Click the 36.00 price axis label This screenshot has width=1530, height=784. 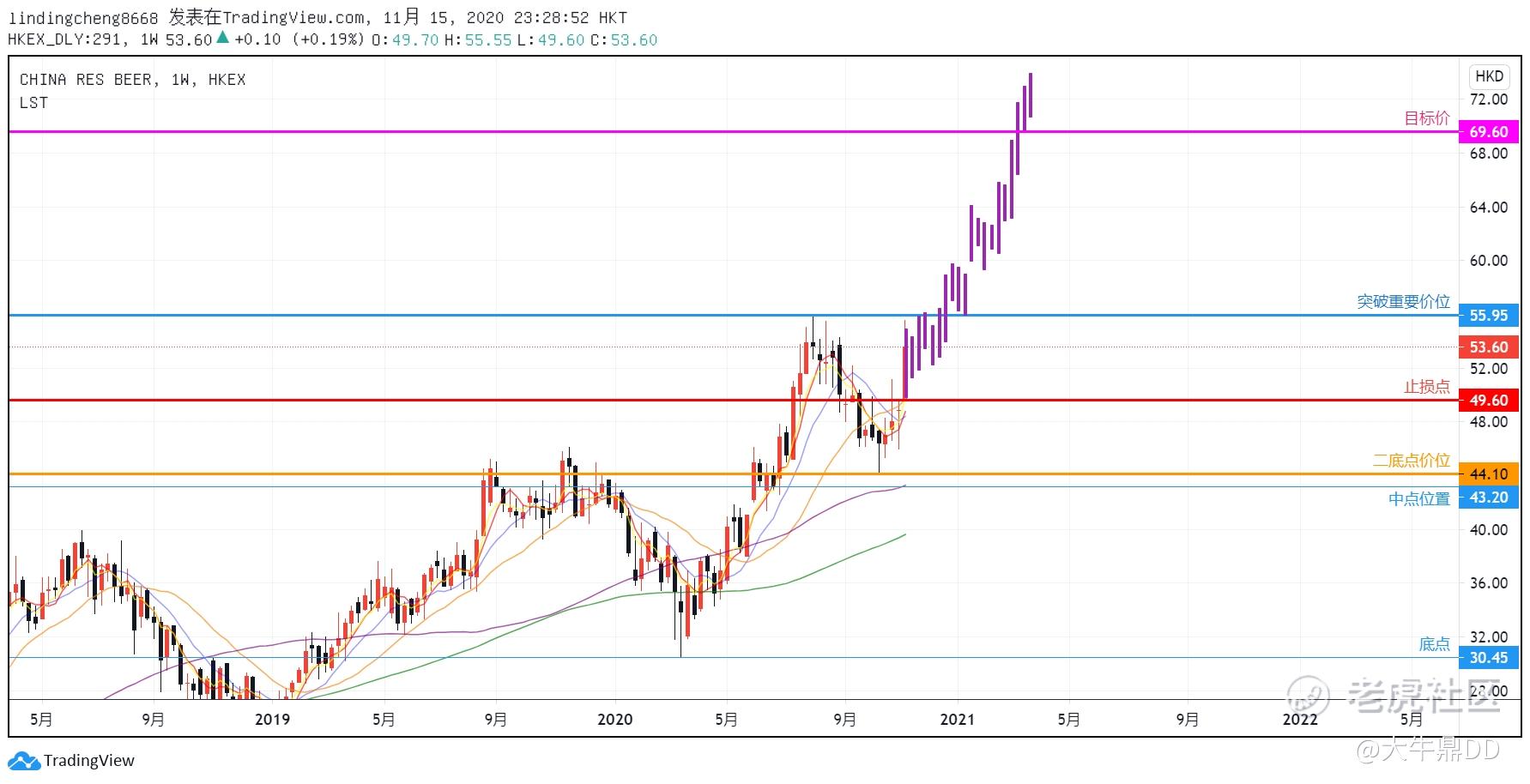click(x=1489, y=583)
